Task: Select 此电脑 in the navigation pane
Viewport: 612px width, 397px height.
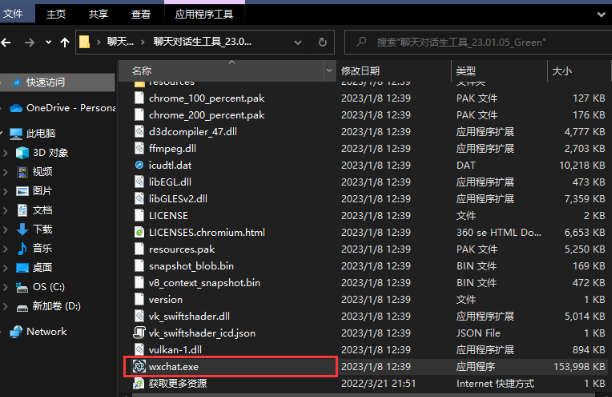Action: pyautogui.click(x=41, y=134)
